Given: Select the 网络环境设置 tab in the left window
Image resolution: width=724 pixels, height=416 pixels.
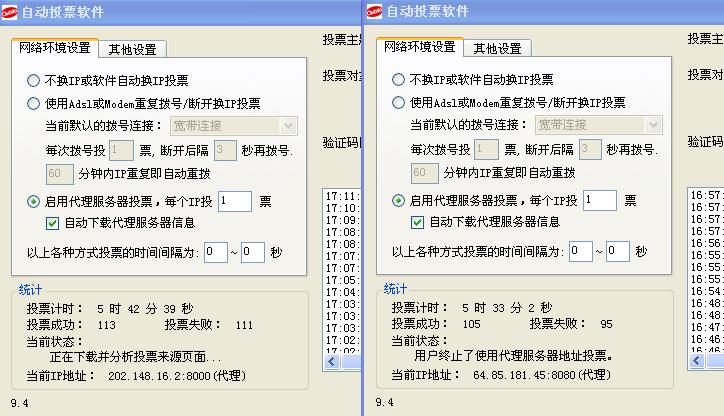Looking at the screenshot, I should 55,48.
